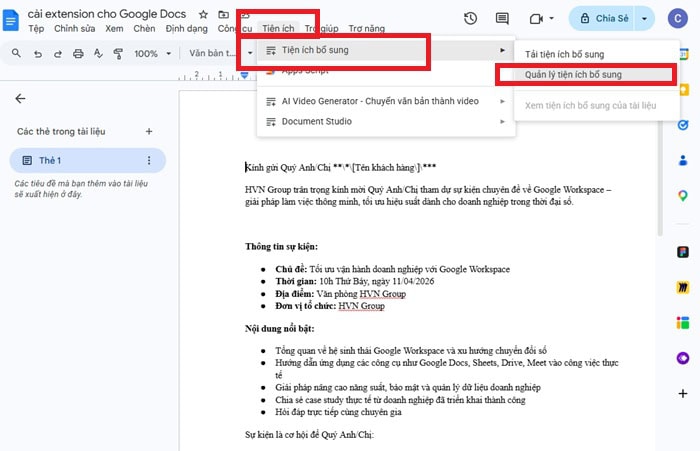This screenshot has width=700, height=451.
Task: Open Google Tasks in side panel
Action: coord(683,126)
